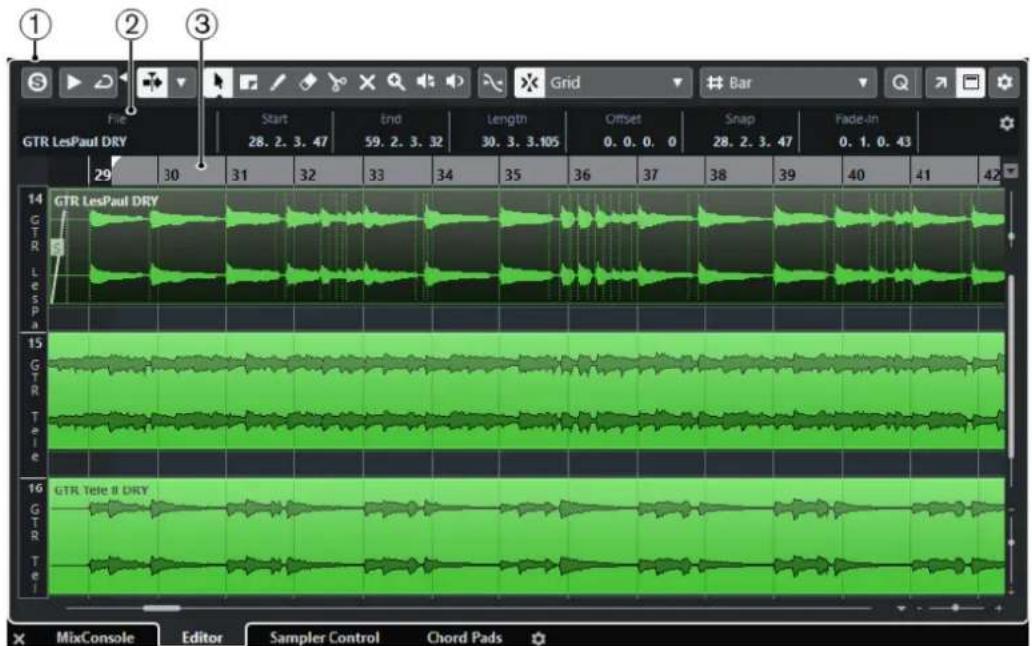Image resolution: width=1032 pixels, height=646 pixels.
Task: Activate the Mute X tool
Action: (x=367, y=83)
